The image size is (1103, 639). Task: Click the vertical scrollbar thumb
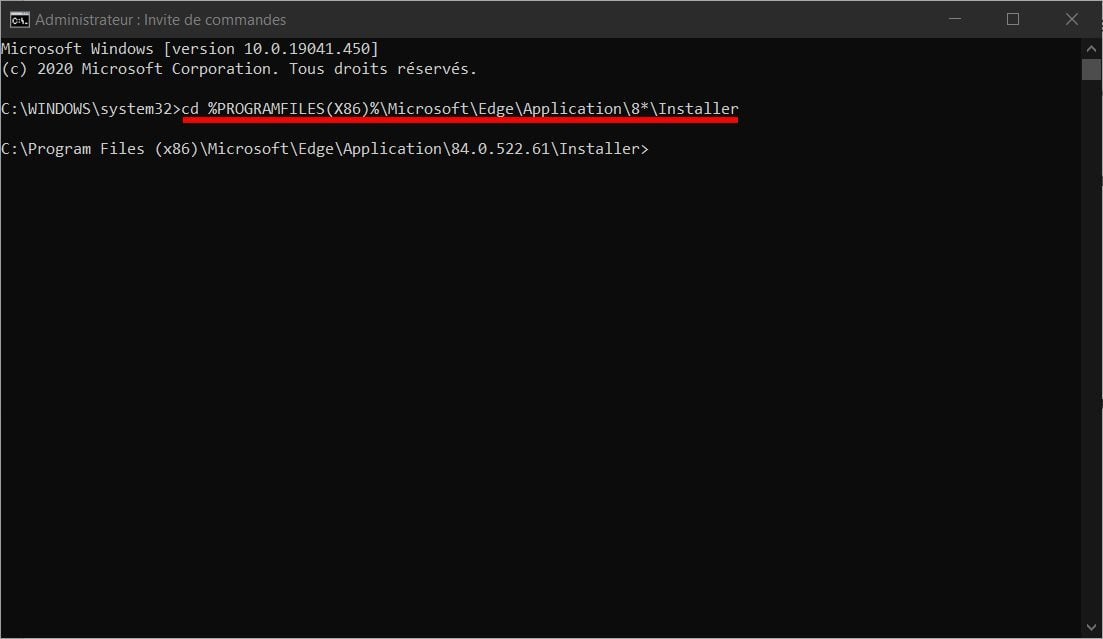(1091, 70)
